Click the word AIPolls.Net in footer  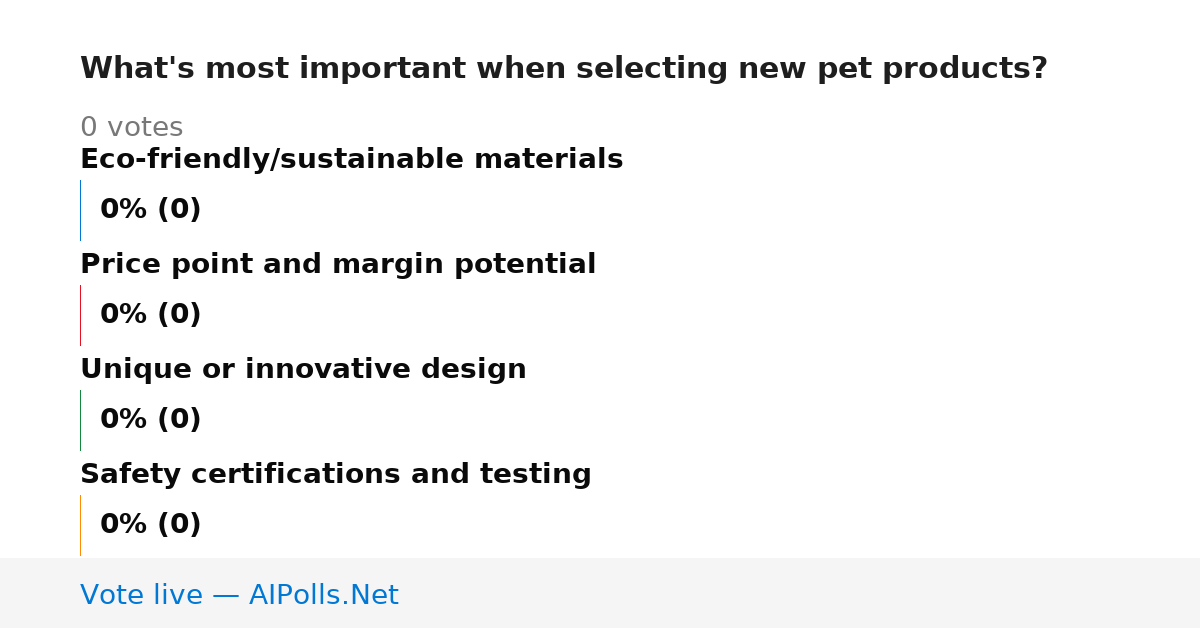324,595
